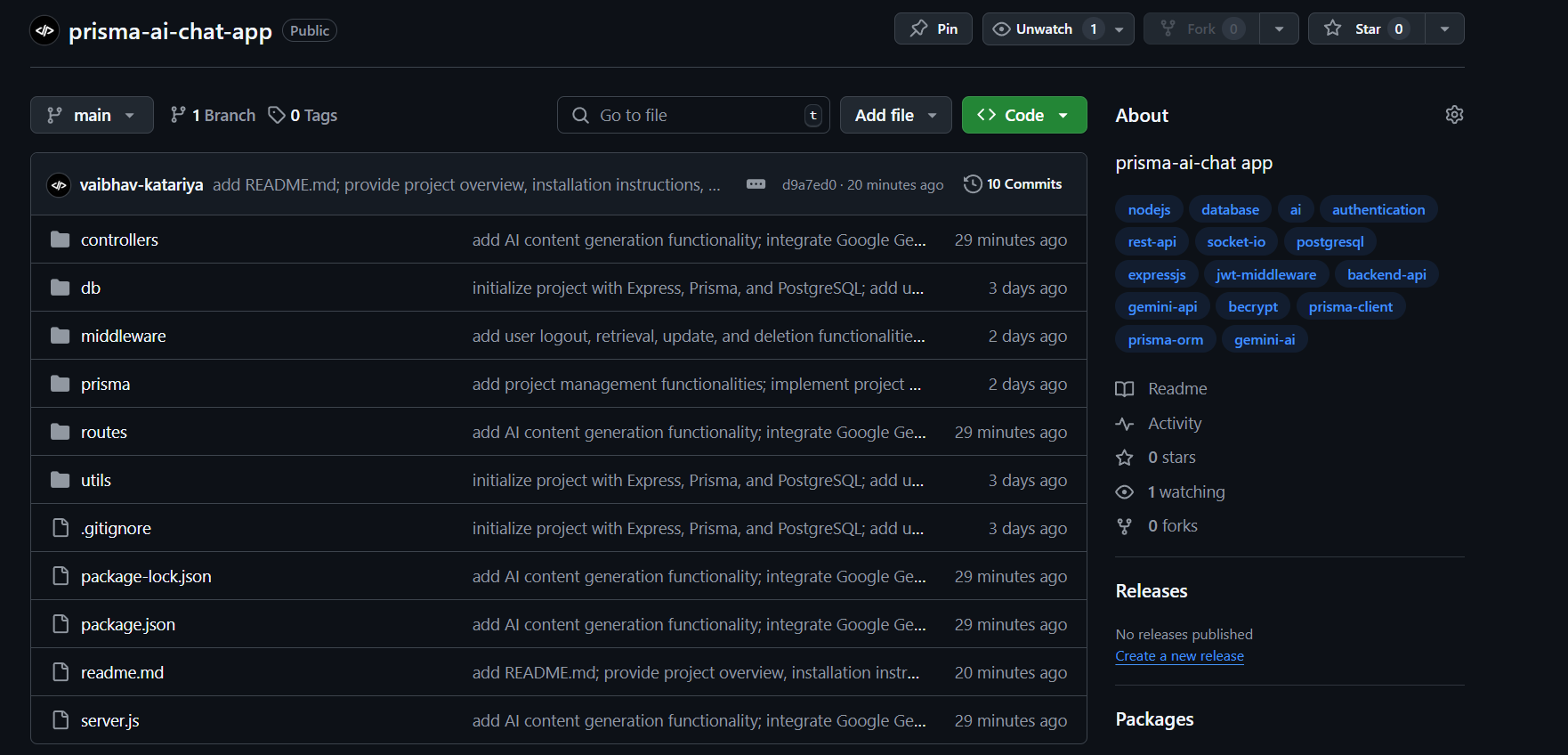Open the latest commit message add README.md
Viewport: 1568px width, 755px height.
pyautogui.click(x=466, y=185)
